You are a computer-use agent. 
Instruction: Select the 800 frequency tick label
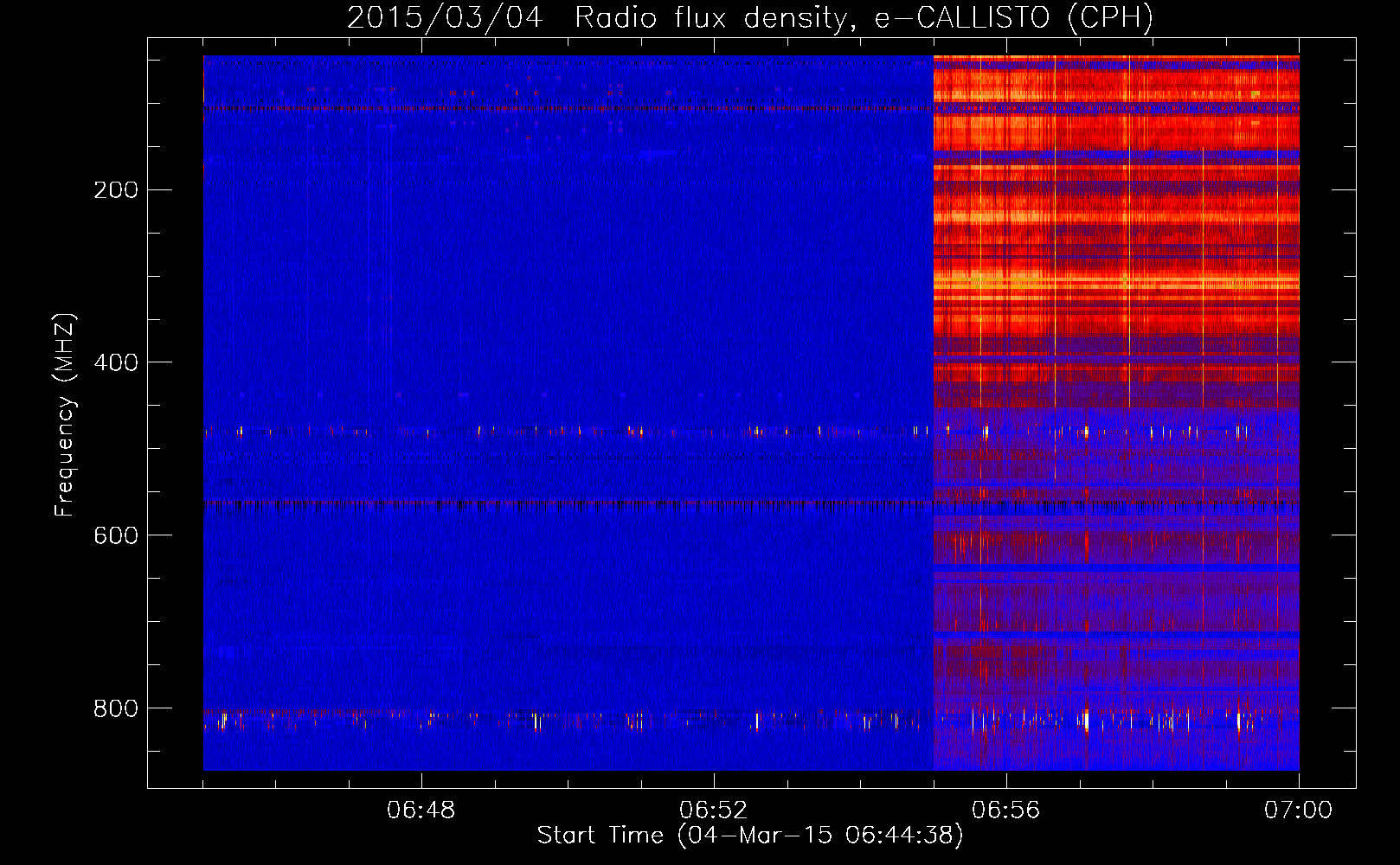pos(116,708)
